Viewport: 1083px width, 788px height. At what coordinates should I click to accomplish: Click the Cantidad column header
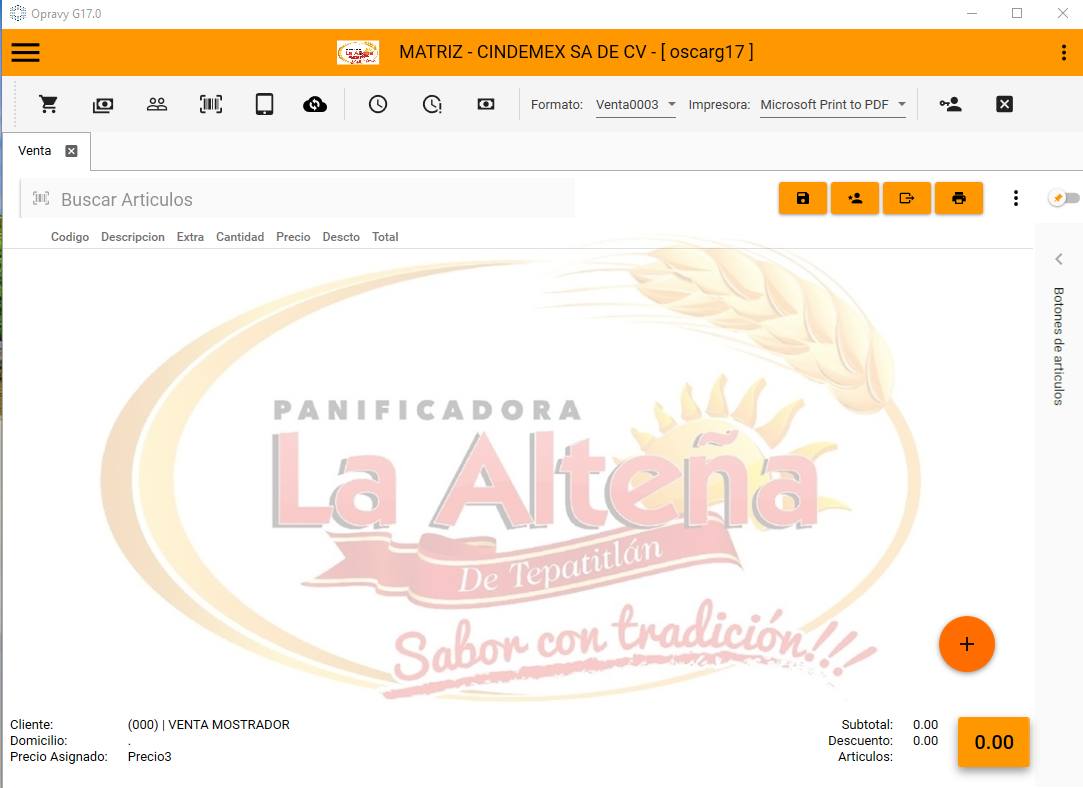tap(240, 237)
